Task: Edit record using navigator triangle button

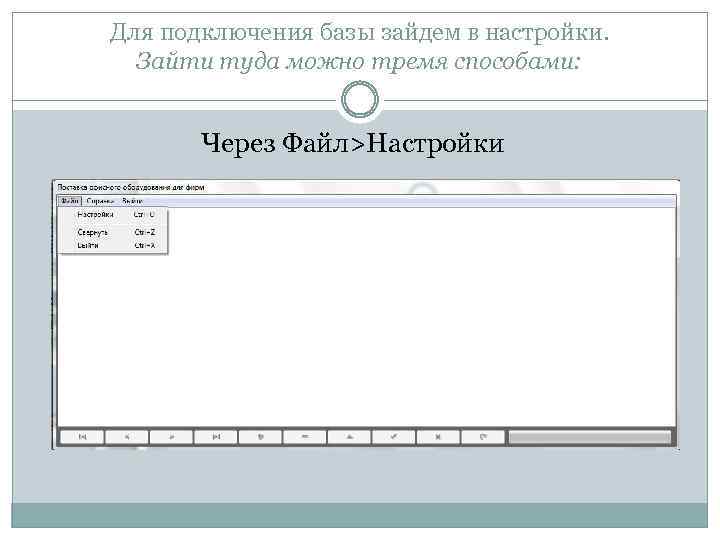Action: (x=349, y=437)
